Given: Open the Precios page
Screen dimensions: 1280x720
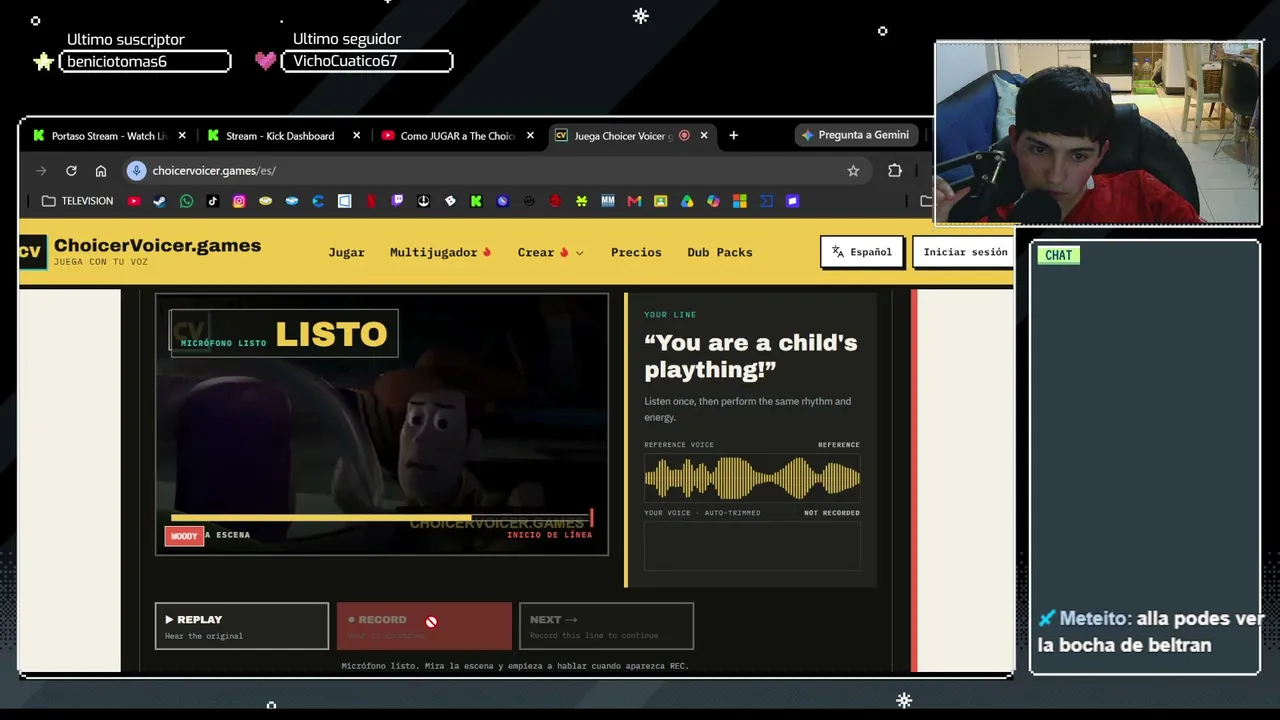Looking at the screenshot, I should (636, 252).
